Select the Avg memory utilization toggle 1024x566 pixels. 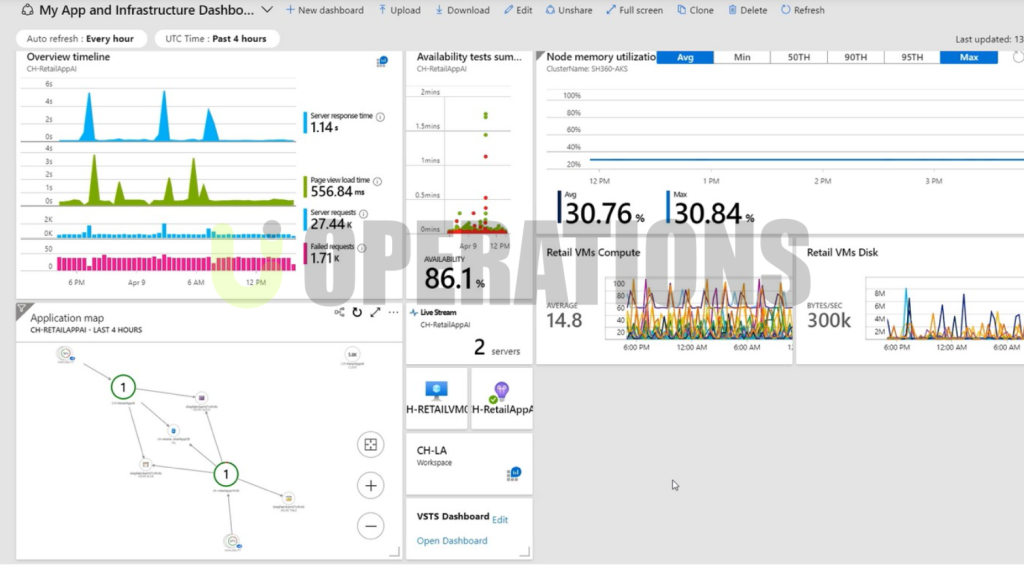[685, 57]
